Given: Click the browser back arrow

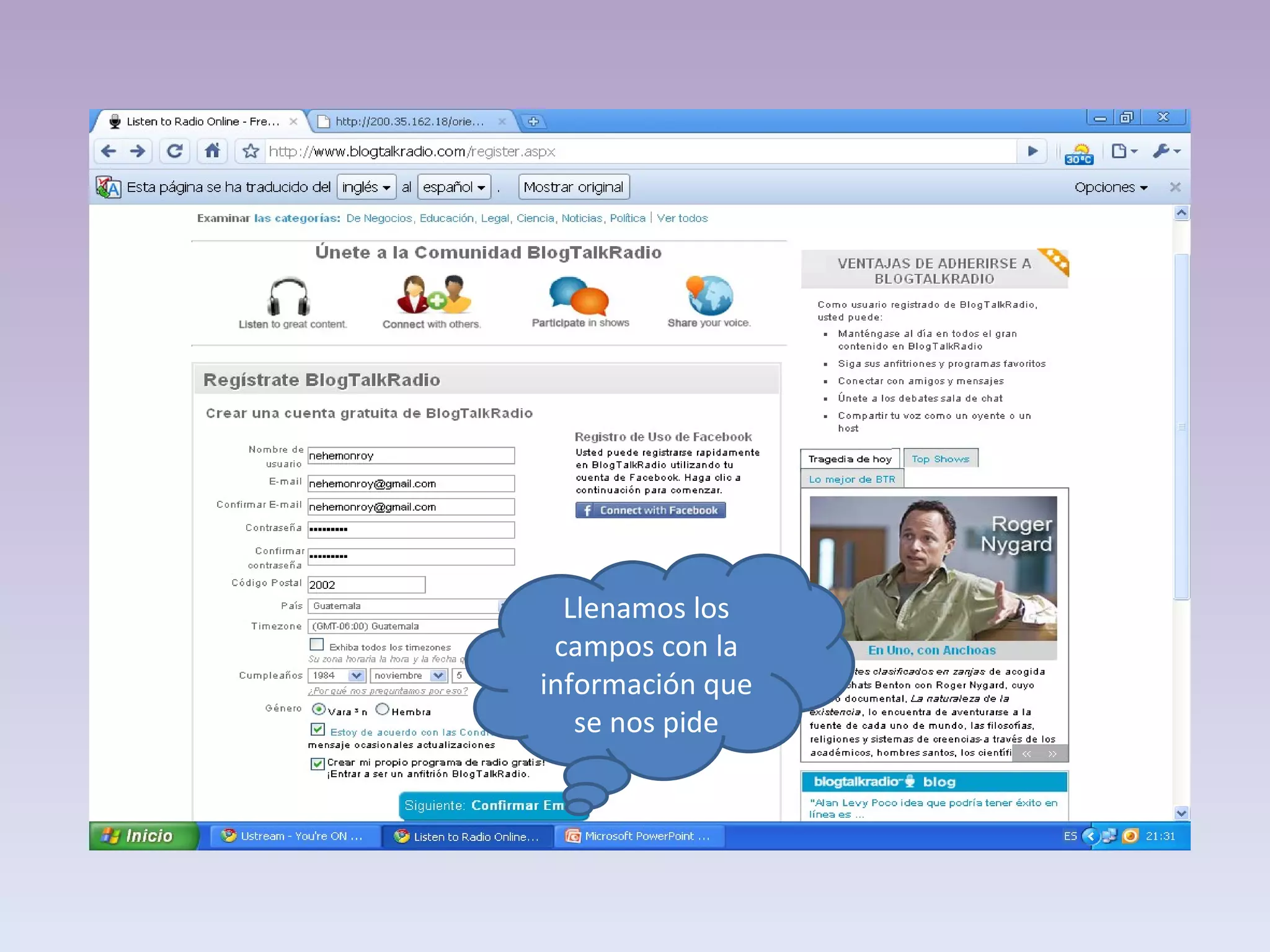Looking at the screenshot, I should (x=109, y=151).
